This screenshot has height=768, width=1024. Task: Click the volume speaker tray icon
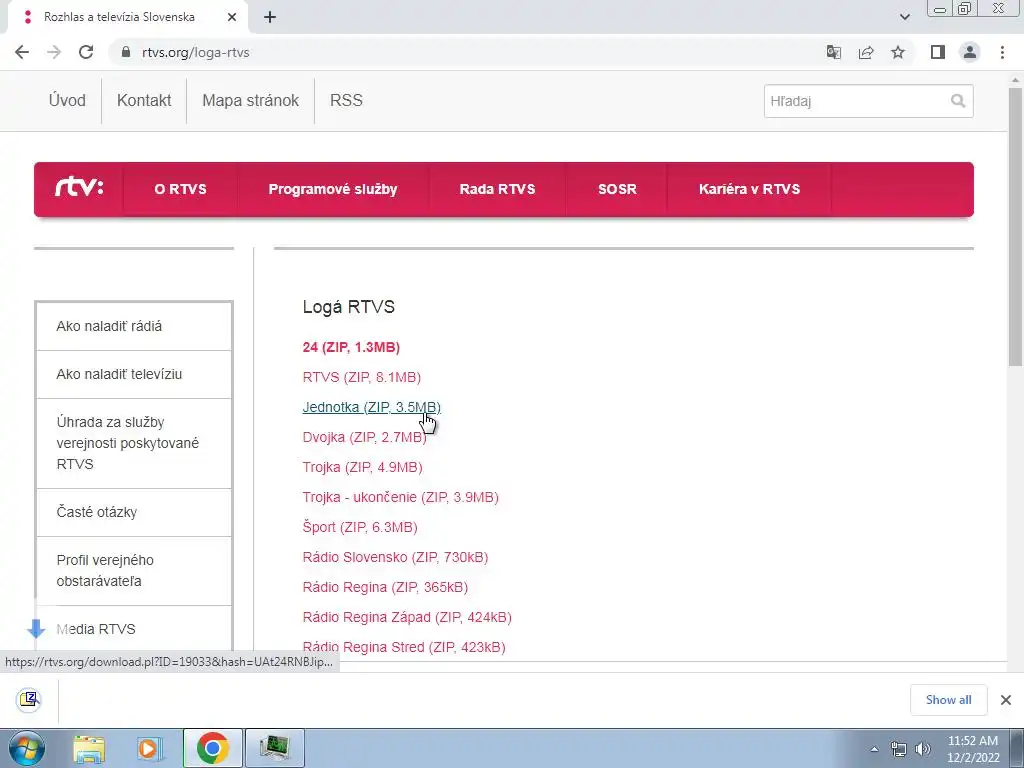coord(923,749)
